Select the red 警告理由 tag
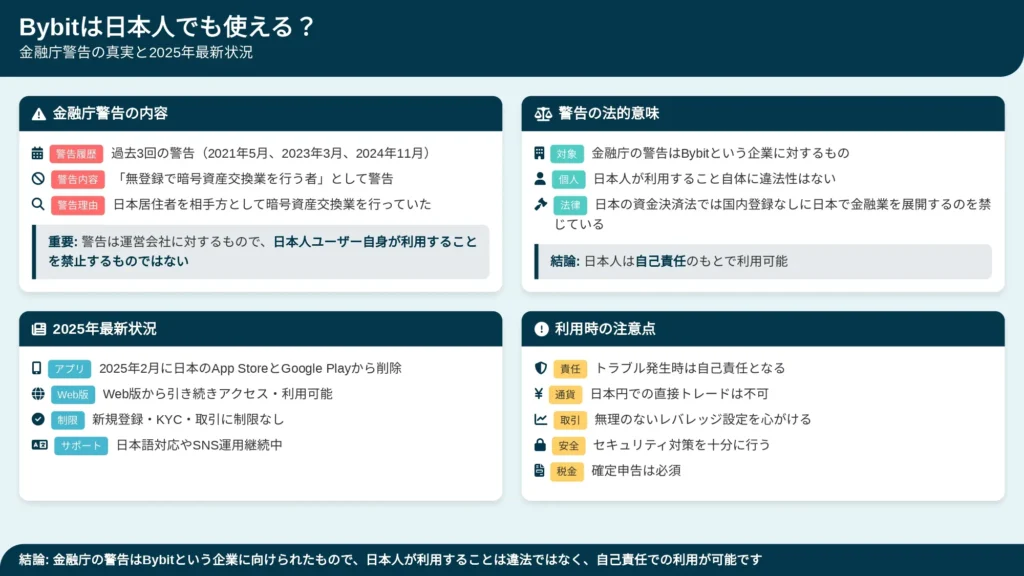Image resolution: width=1024 pixels, height=576 pixels. point(78,205)
